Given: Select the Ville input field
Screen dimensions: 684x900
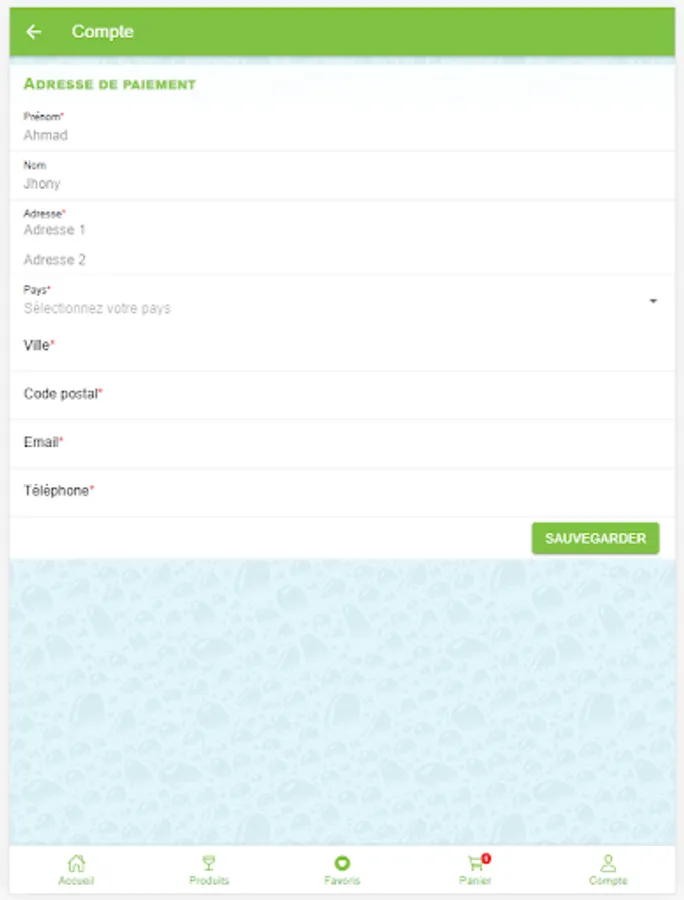Looking at the screenshot, I should point(341,346).
